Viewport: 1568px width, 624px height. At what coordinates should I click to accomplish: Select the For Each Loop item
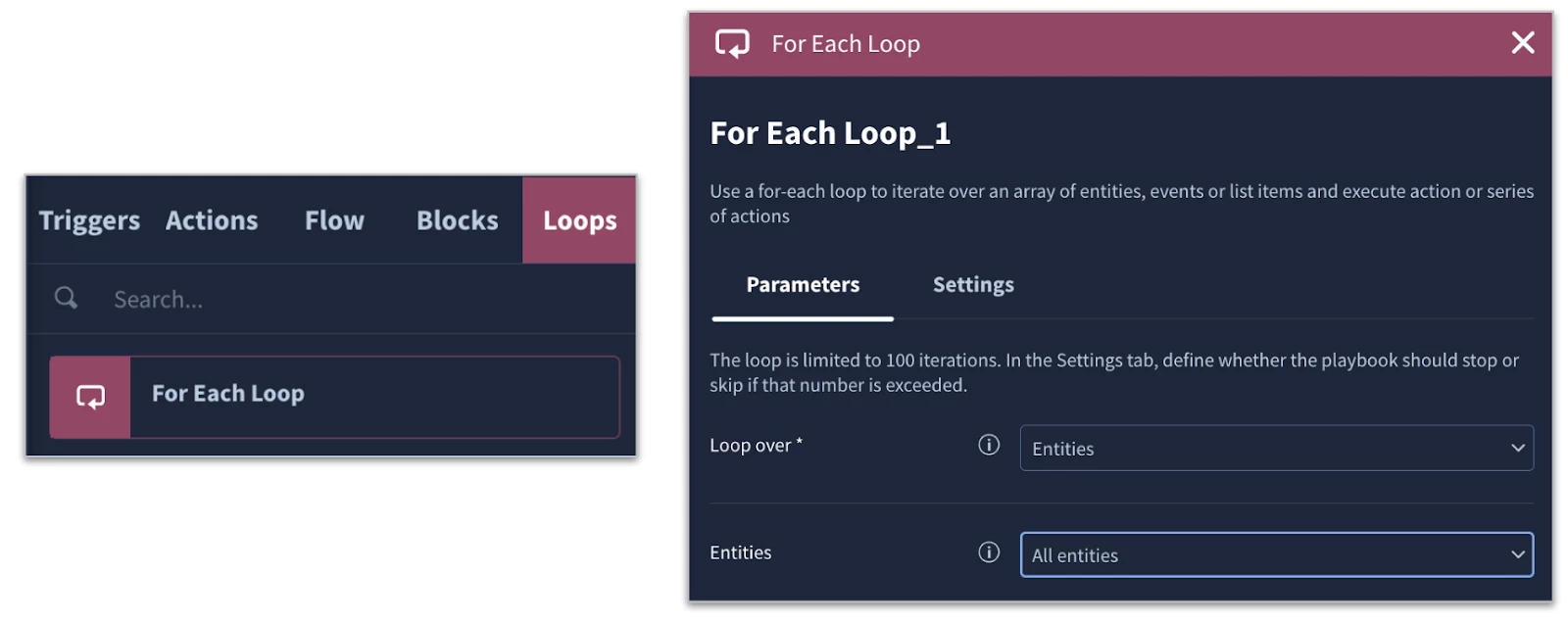[334, 397]
